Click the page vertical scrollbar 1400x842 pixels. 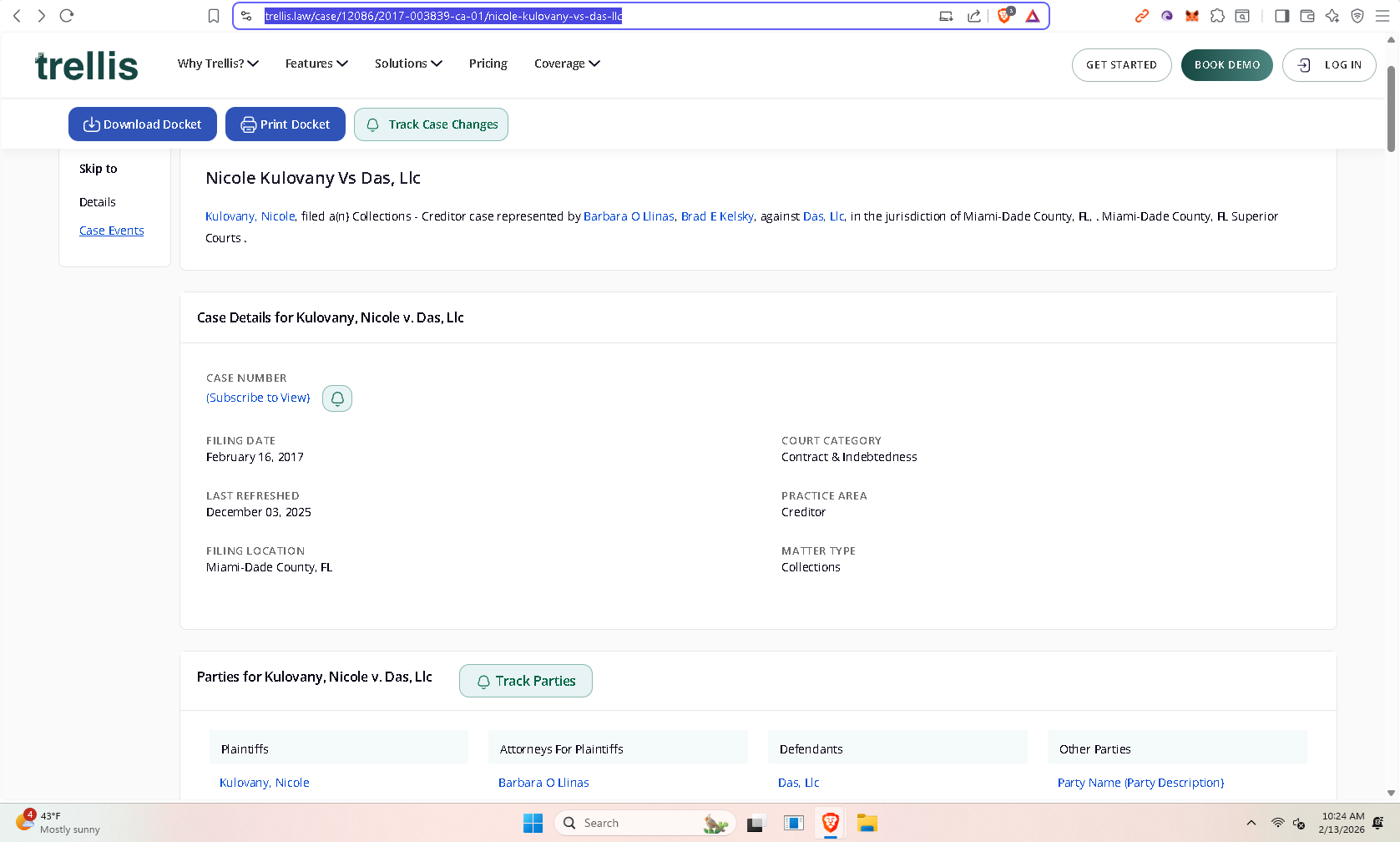tap(1391, 109)
